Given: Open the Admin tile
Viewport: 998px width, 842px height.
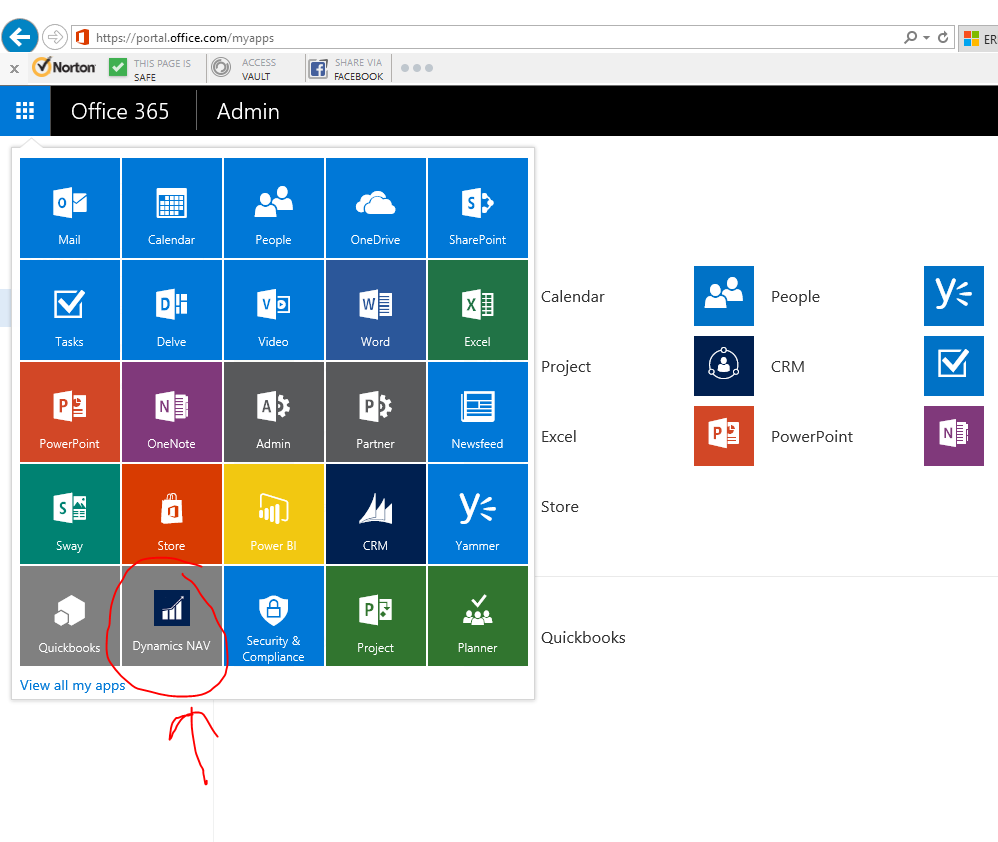Looking at the screenshot, I should pos(274,412).
